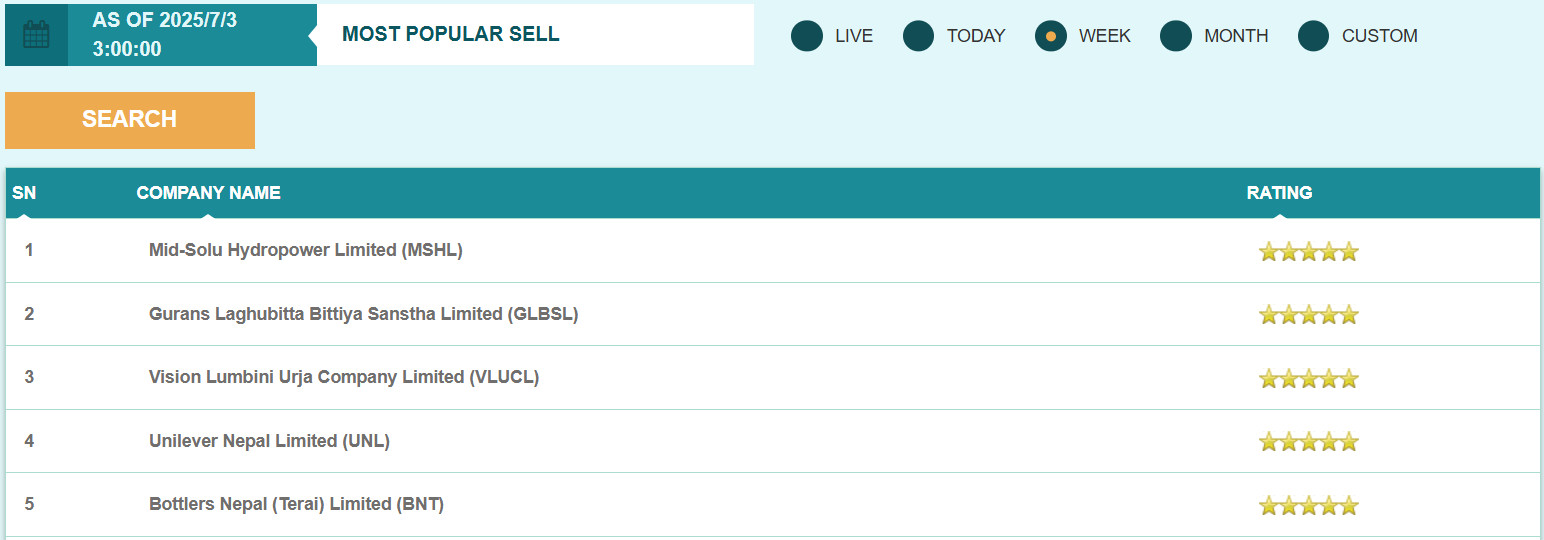The height and width of the screenshot is (540, 1544).
Task: Click star rating for Bottlers Nepal Terai
Action: (x=1308, y=505)
